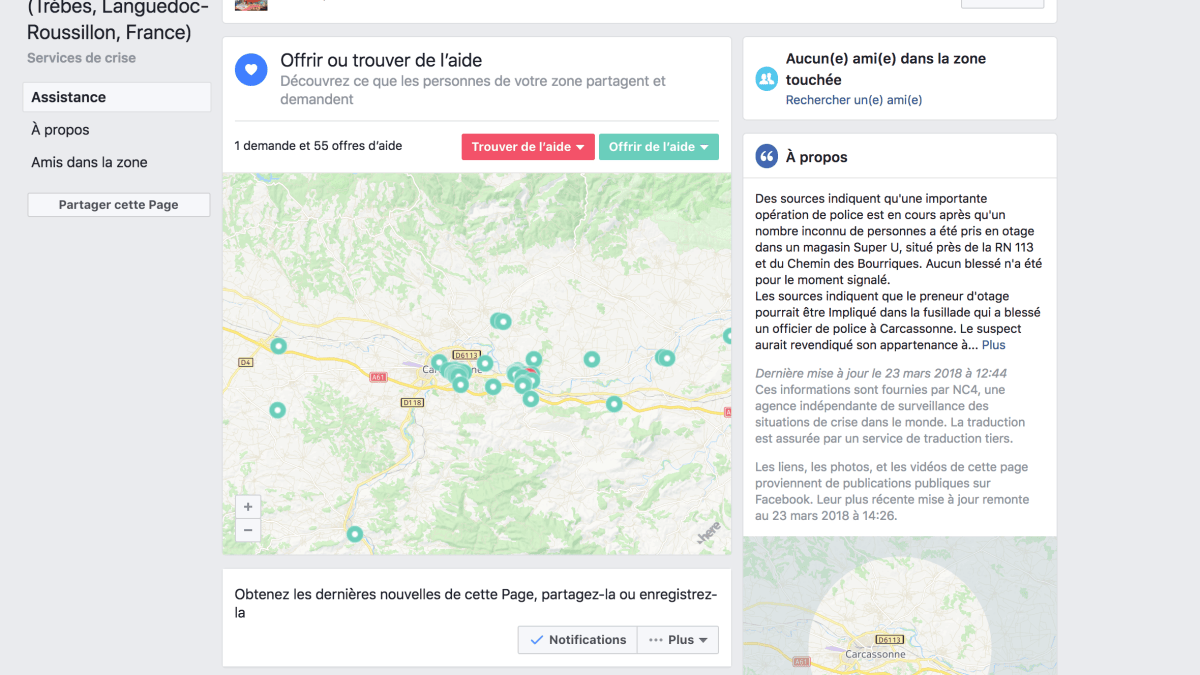The width and height of the screenshot is (1200, 675).
Task: Click the small Carcassonne map thumbnail
Action: point(900,606)
